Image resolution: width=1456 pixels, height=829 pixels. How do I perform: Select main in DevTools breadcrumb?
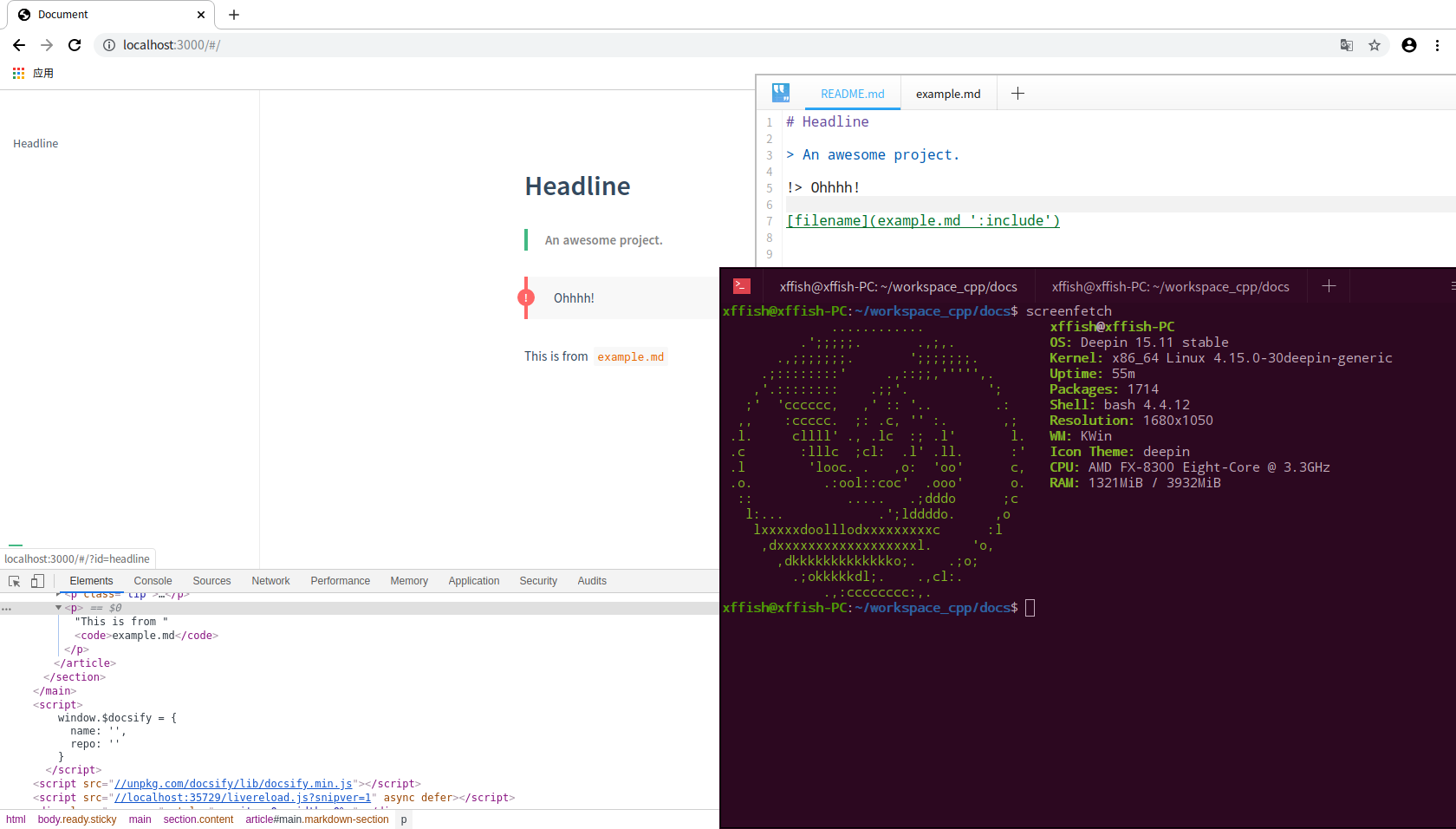pyautogui.click(x=140, y=819)
